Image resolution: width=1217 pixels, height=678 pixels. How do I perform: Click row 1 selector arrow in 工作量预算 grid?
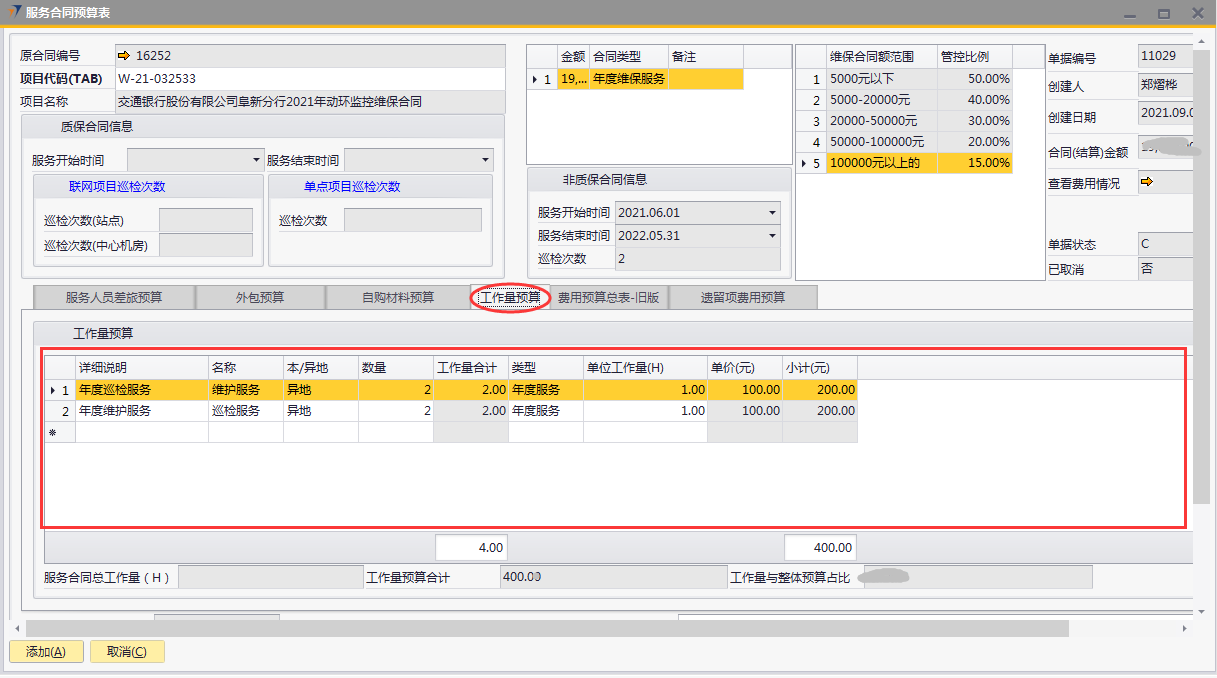point(59,390)
